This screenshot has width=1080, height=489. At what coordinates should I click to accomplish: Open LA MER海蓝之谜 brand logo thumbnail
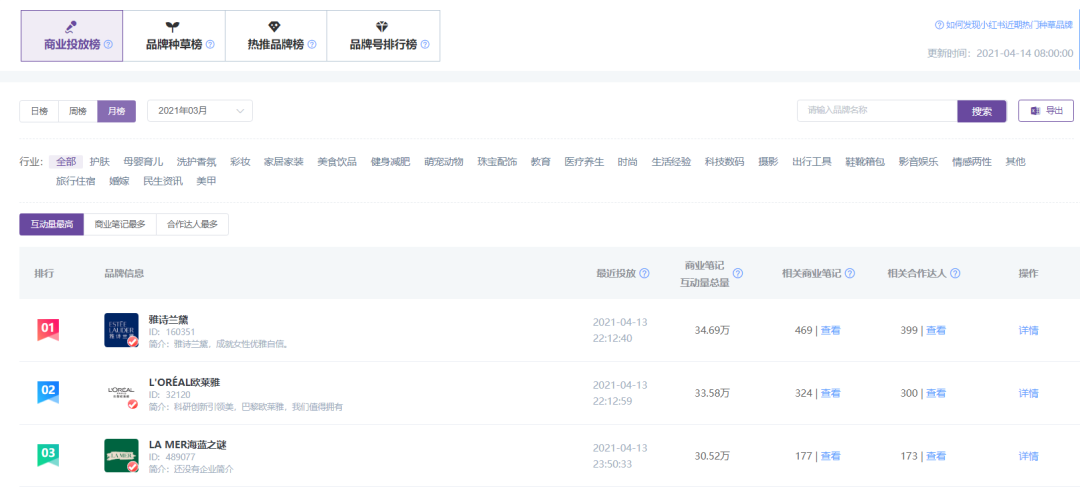tap(121, 456)
